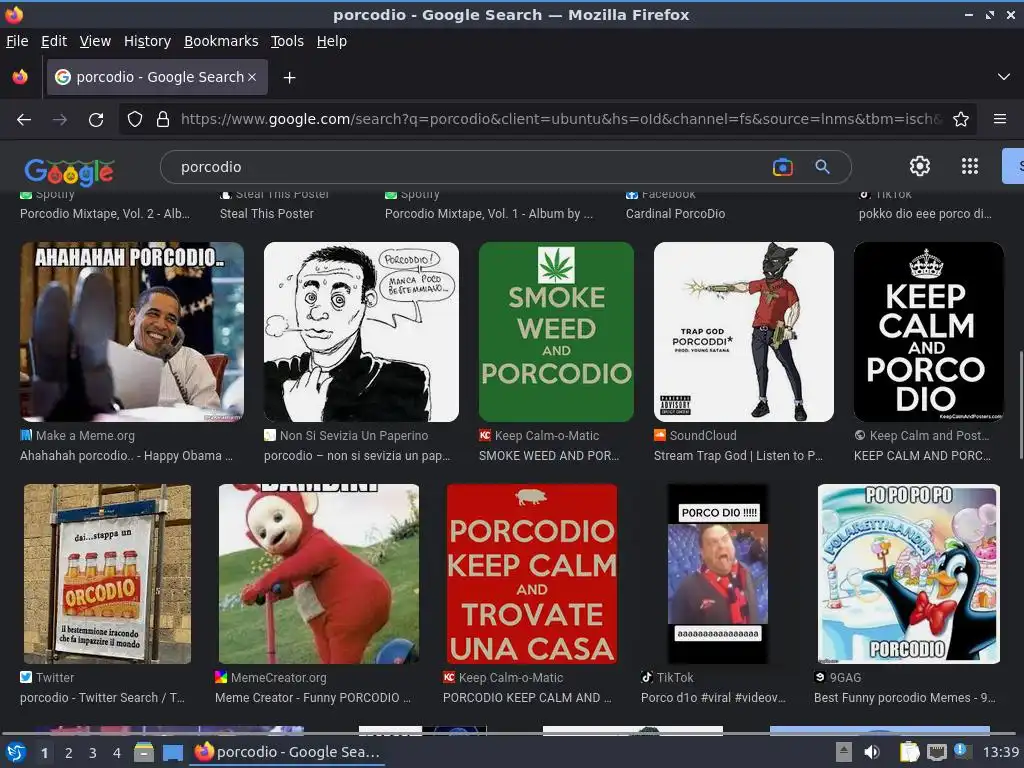Switch to workspace 3

[93, 753]
